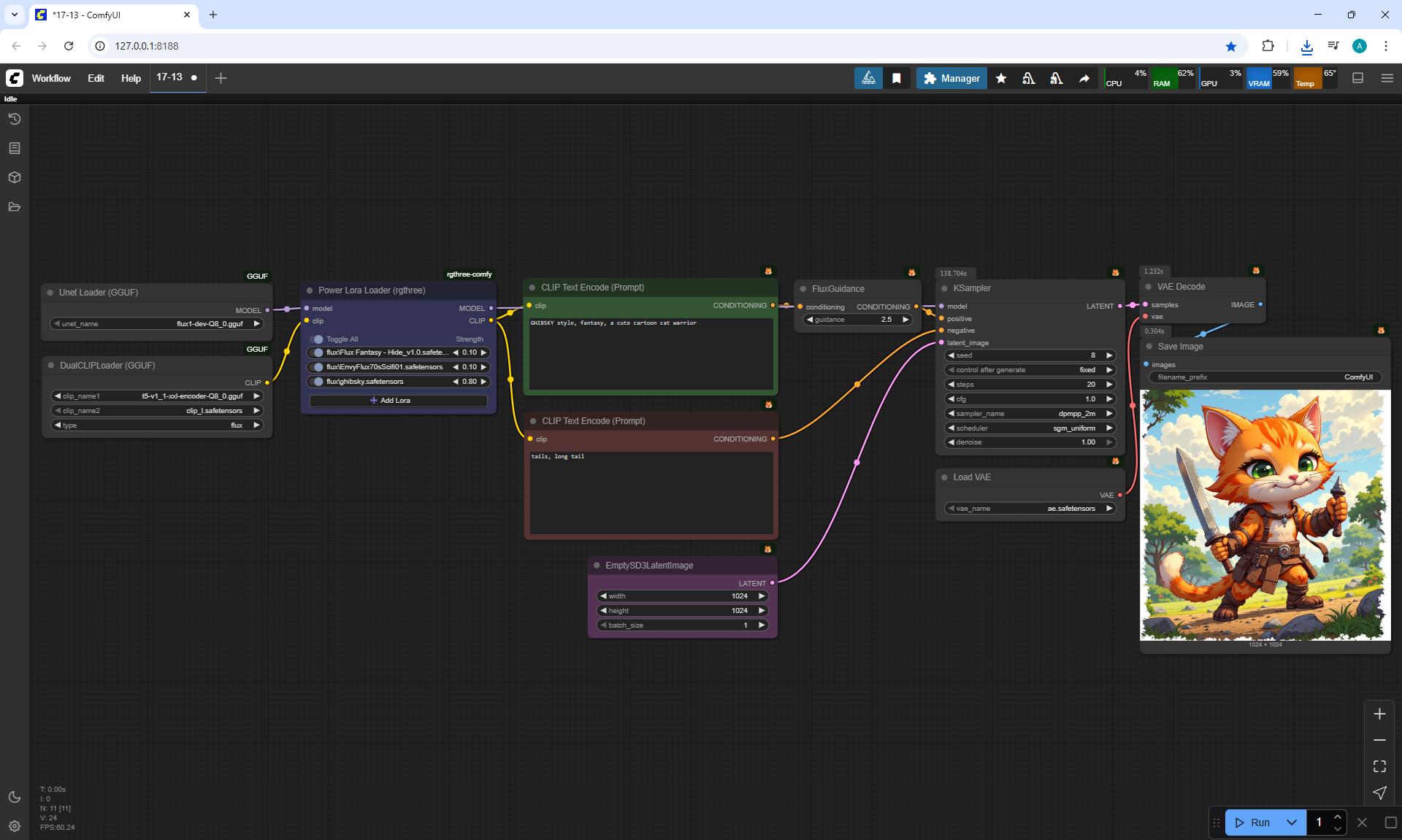Screen dimensions: 1402x840
Task: Open the workflows folder sidebar icon
Action: click(x=15, y=207)
